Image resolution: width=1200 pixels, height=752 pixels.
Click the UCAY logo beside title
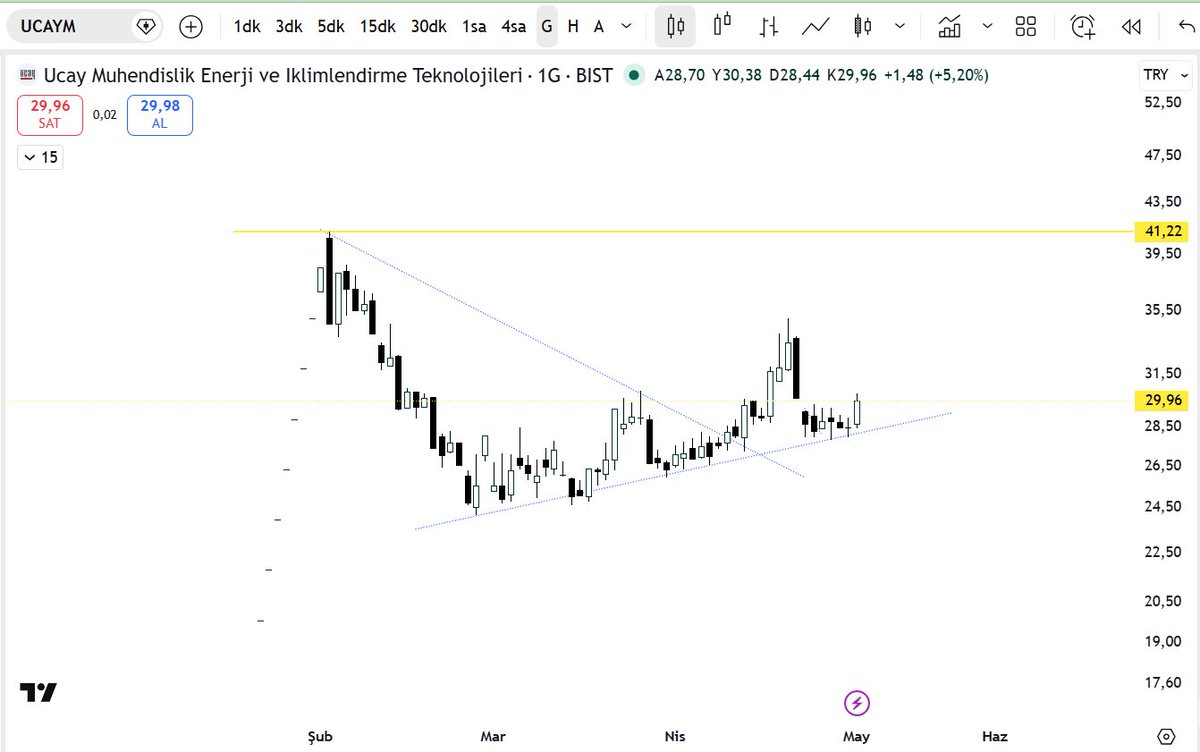[29, 75]
